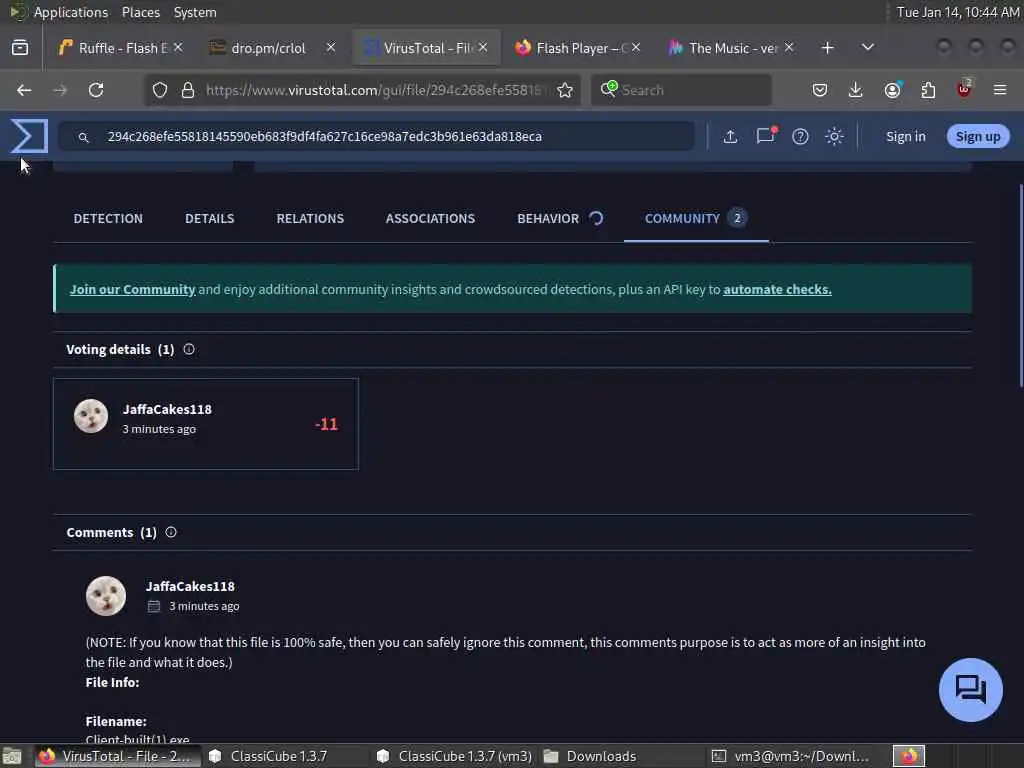Click the shield tracking protection icon

click(160, 90)
